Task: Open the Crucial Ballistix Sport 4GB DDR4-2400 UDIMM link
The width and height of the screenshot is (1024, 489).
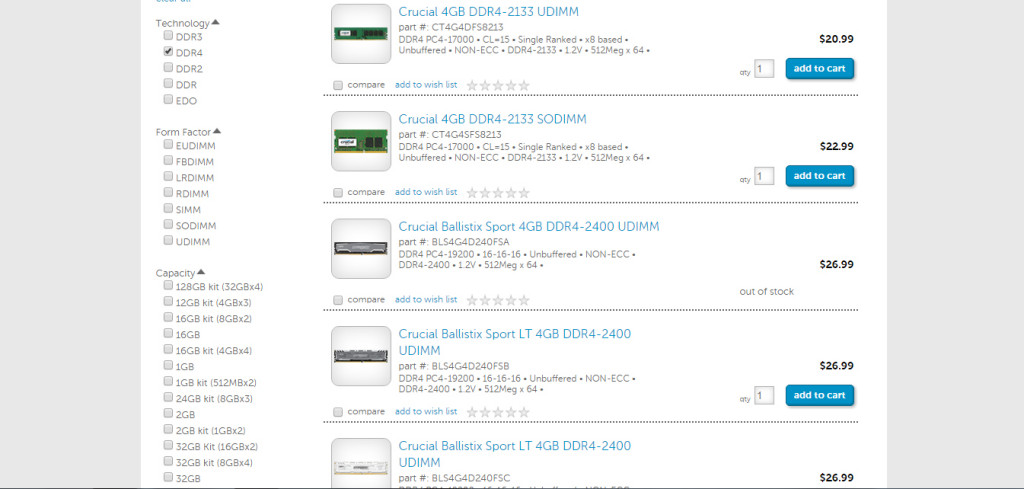Action: (529, 227)
